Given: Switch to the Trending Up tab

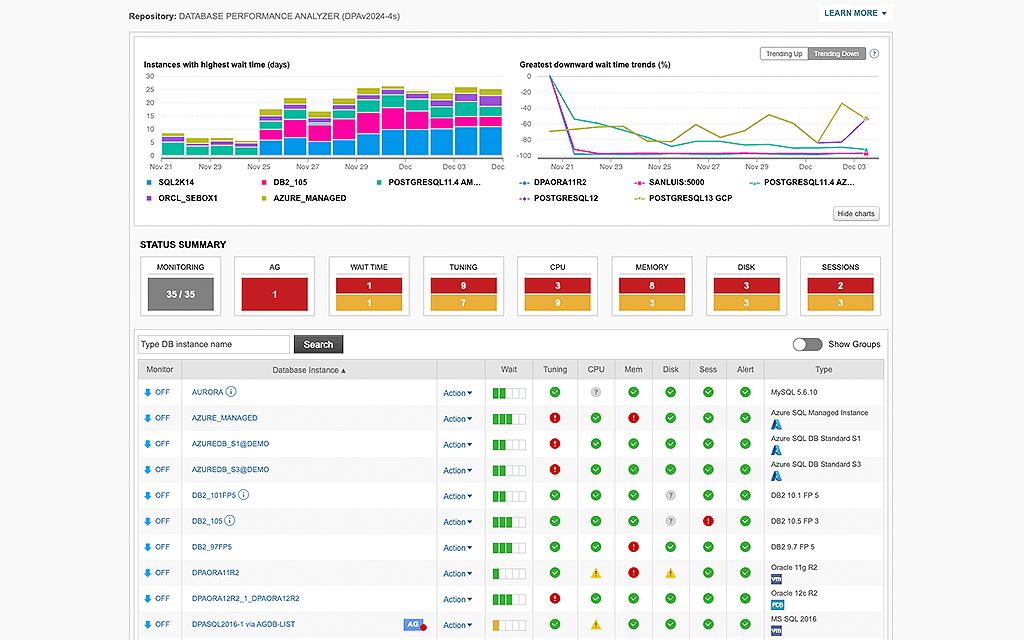Looking at the screenshot, I should tap(784, 54).
